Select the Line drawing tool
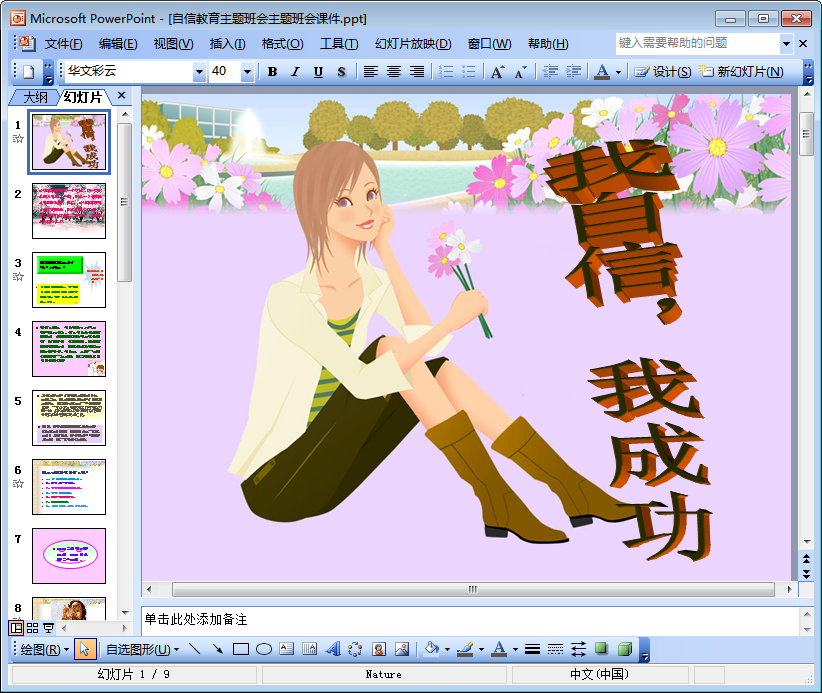Viewport: 822px width, 693px height. click(x=194, y=649)
